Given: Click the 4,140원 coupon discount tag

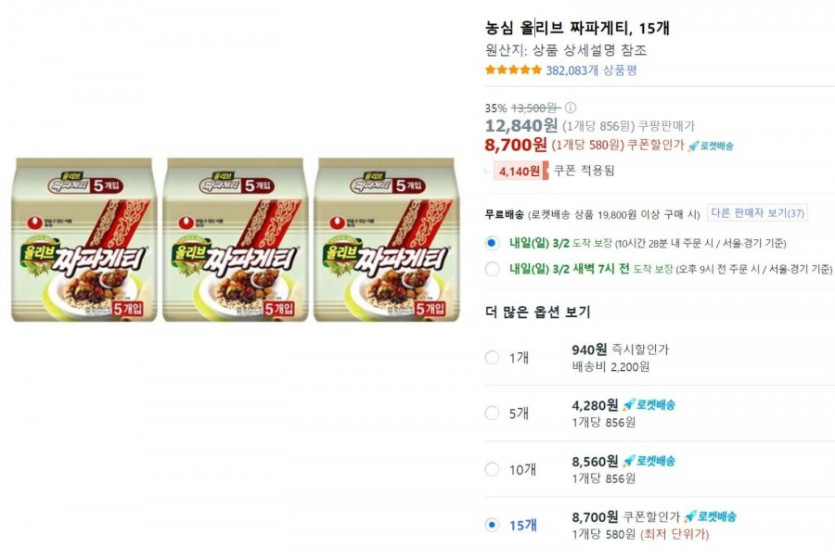Looking at the screenshot, I should pyautogui.click(x=520, y=171).
